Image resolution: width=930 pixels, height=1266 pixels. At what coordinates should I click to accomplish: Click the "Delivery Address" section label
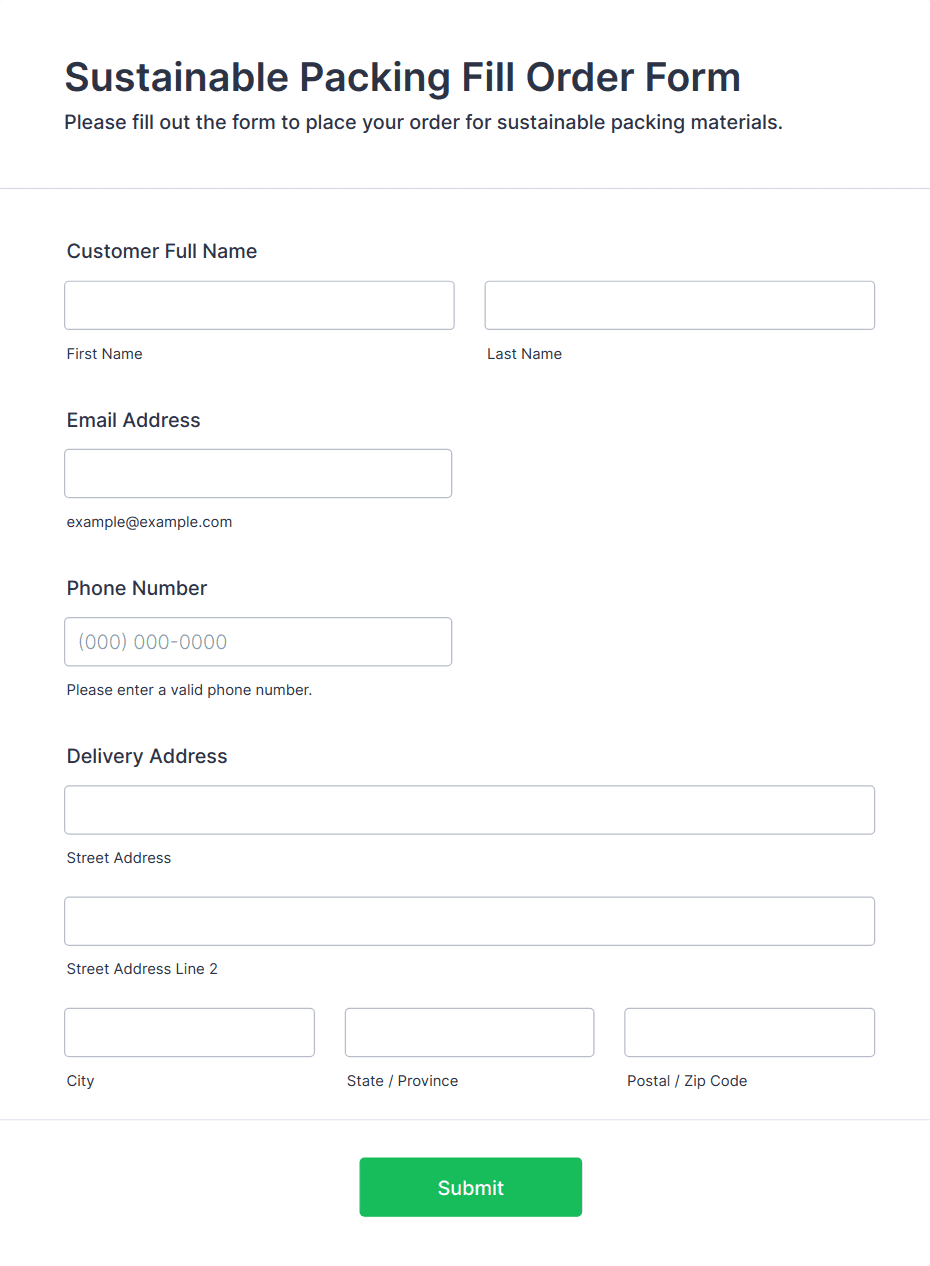click(147, 756)
